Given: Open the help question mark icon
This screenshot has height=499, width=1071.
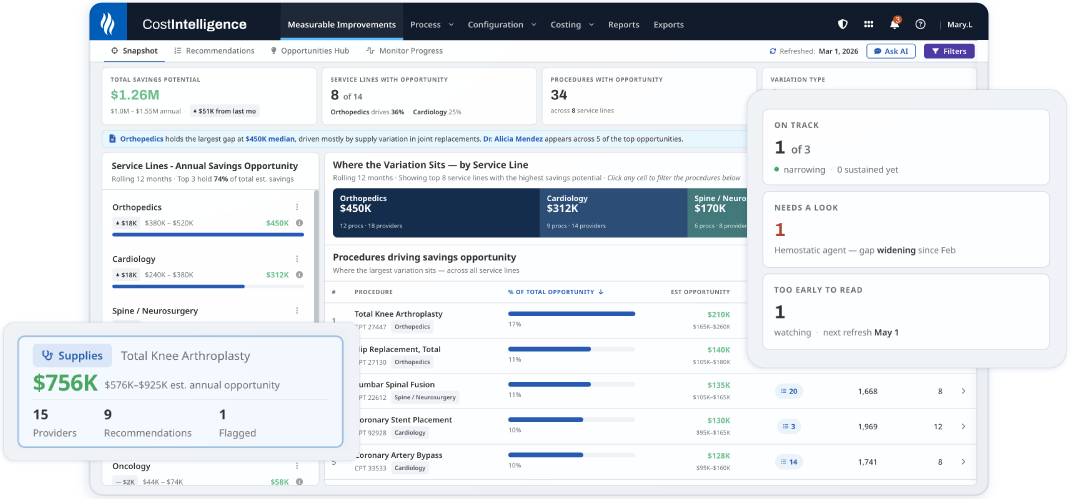Looking at the screenshot, I should pos(920,24).
